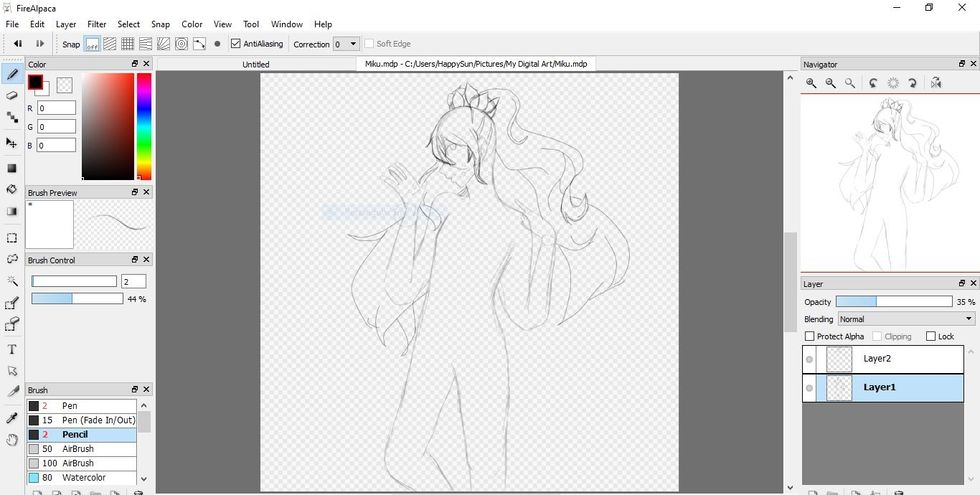Viewport: 980px width, 495px height.
Task: Toggle the AntiAliasing checkbox
Action: coord(236,44)
